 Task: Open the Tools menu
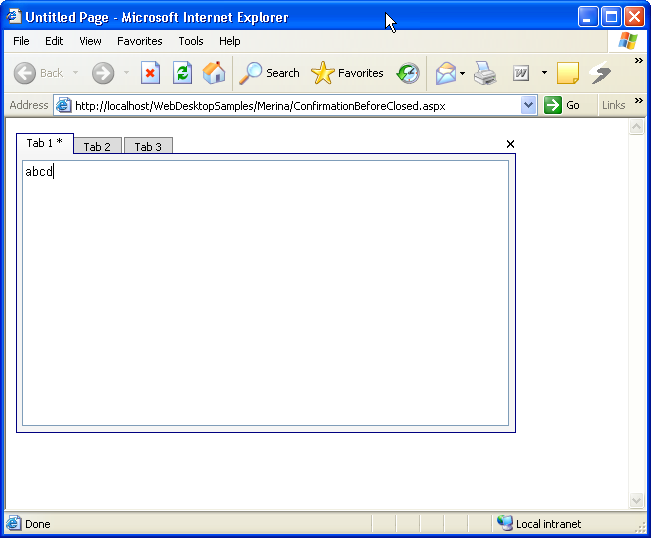(x=191, y=41)
